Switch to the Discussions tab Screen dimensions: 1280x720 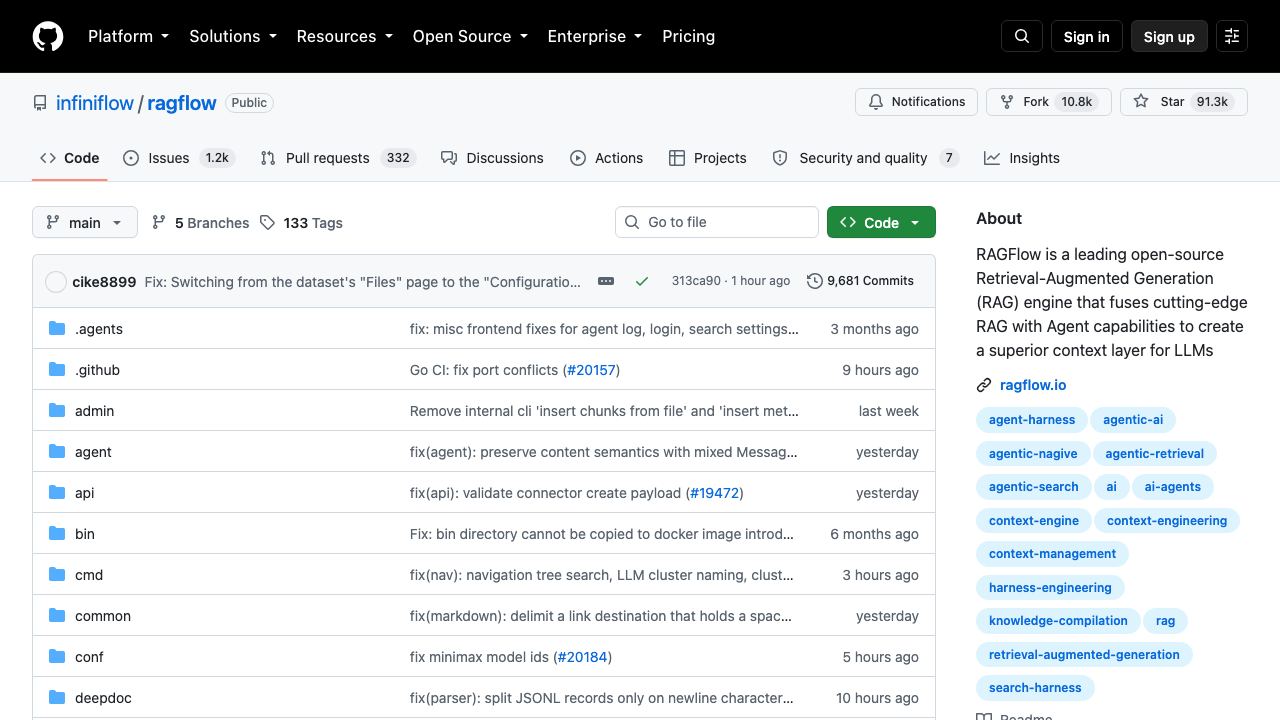coord(492,158)
